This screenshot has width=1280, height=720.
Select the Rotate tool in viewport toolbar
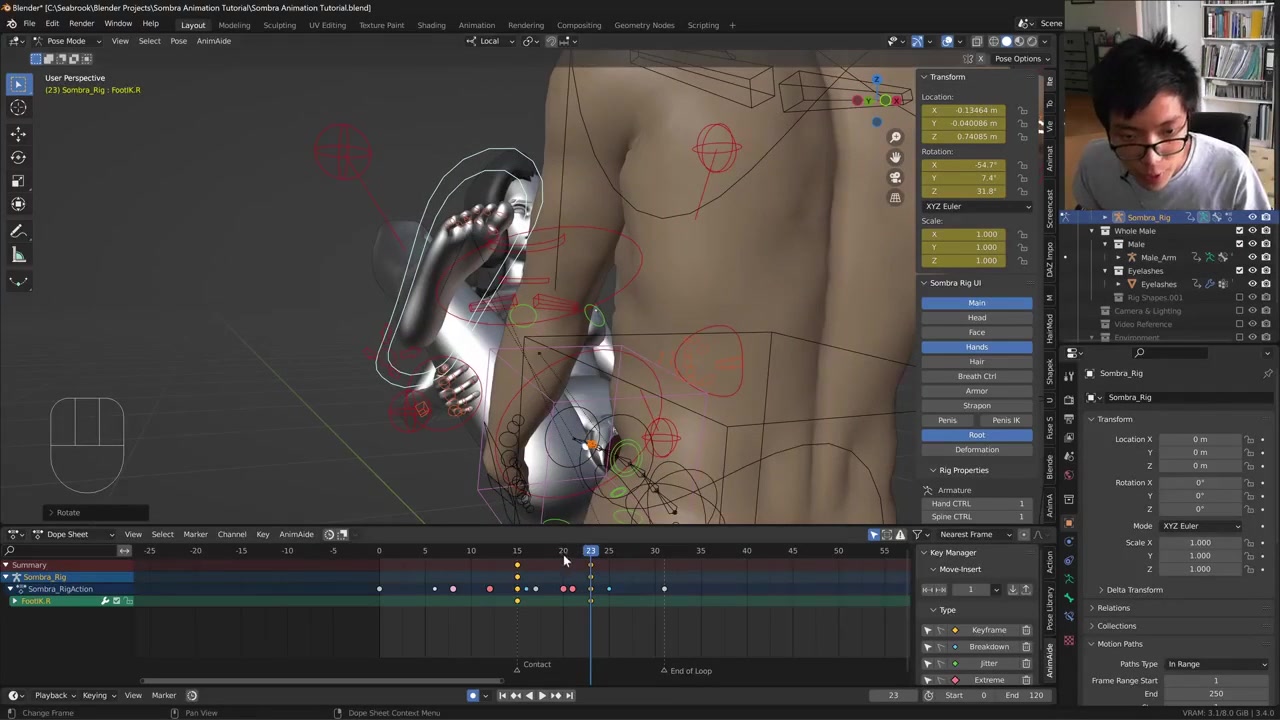[18, 157]
